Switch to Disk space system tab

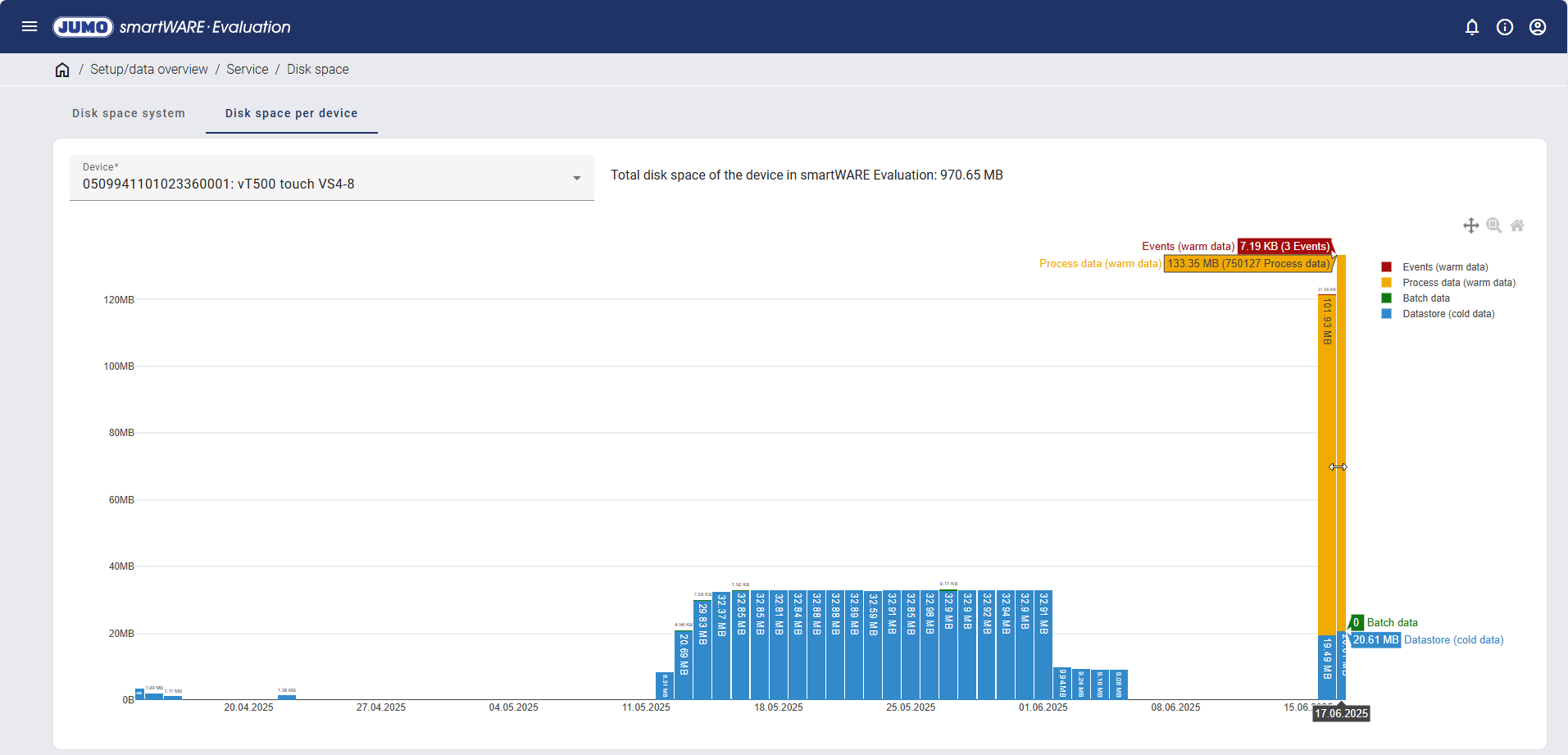pos(129,113)
